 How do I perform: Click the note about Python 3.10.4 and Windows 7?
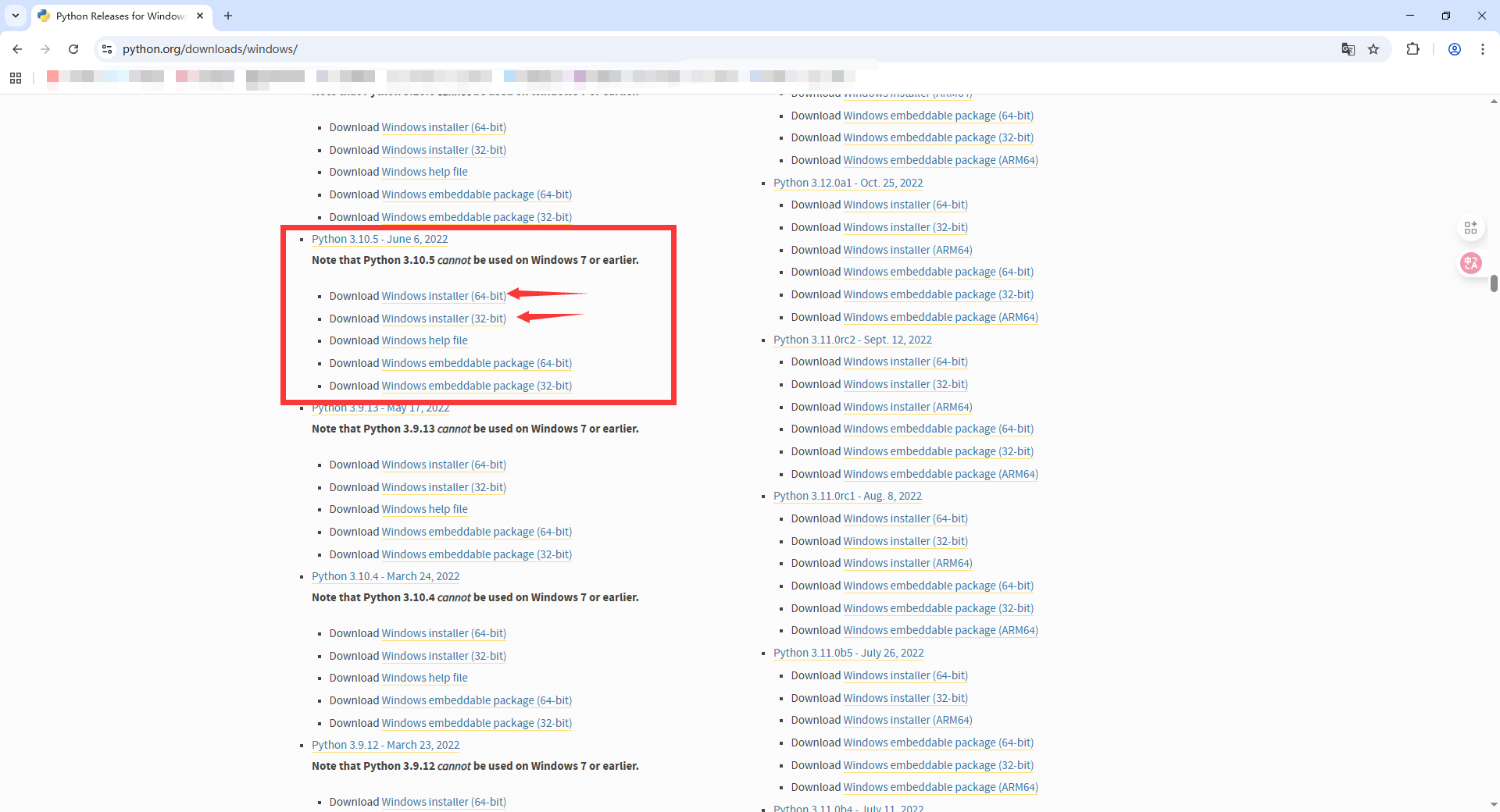(475, 597)
